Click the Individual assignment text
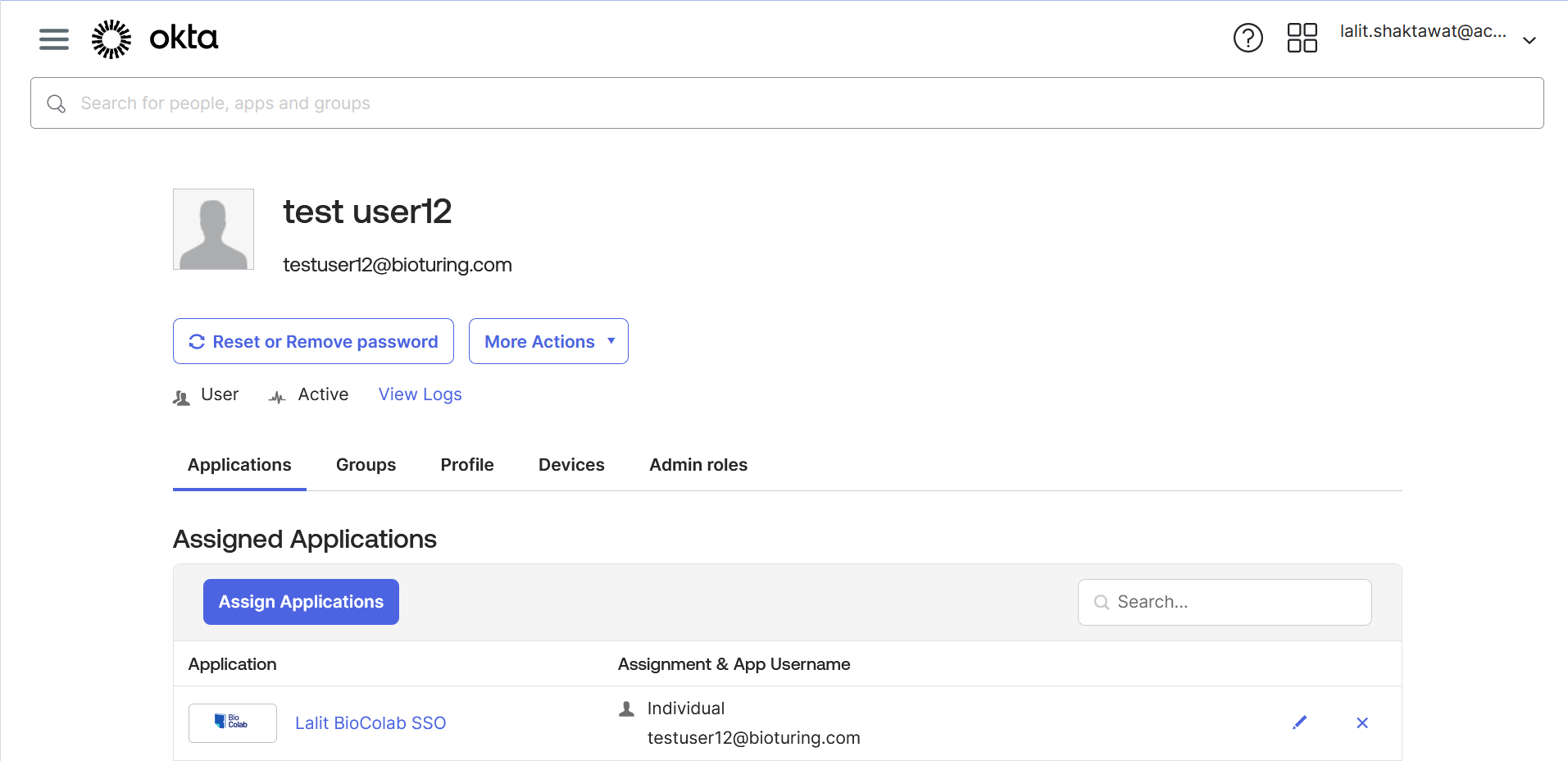Image resolution: width=1568 pixels, height=761 pixels. 686,709
